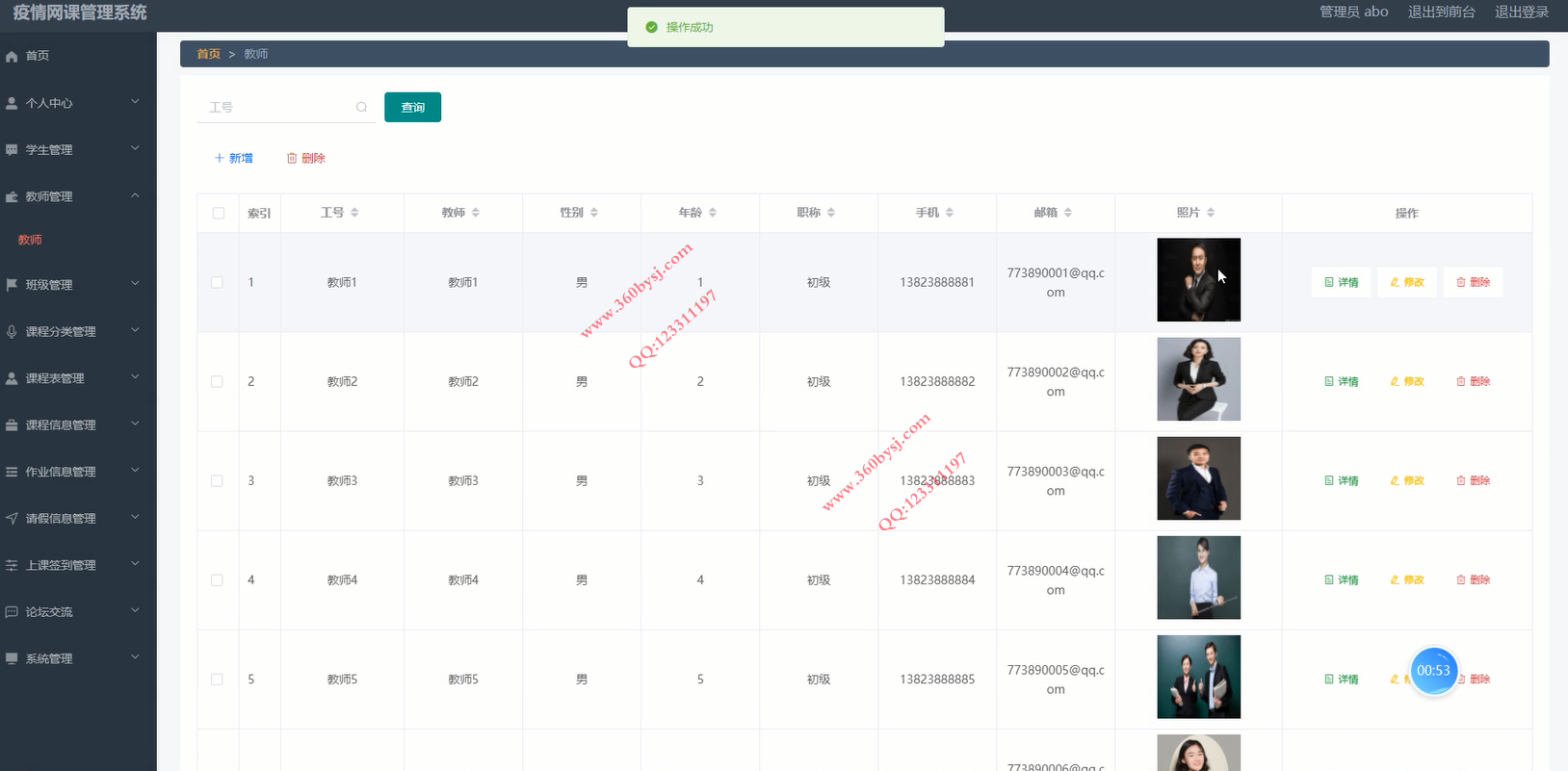1568x771 pixels.
Task: Open the 上课签到管理 menu label
Action: tap(61, 565)
